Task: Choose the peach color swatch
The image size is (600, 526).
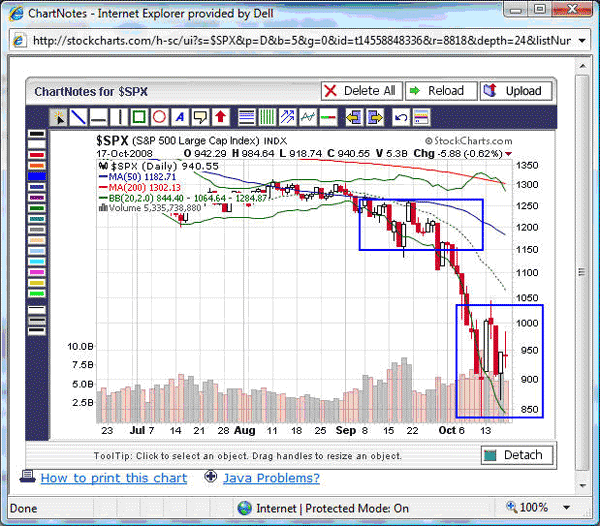Action: (37, 240)
